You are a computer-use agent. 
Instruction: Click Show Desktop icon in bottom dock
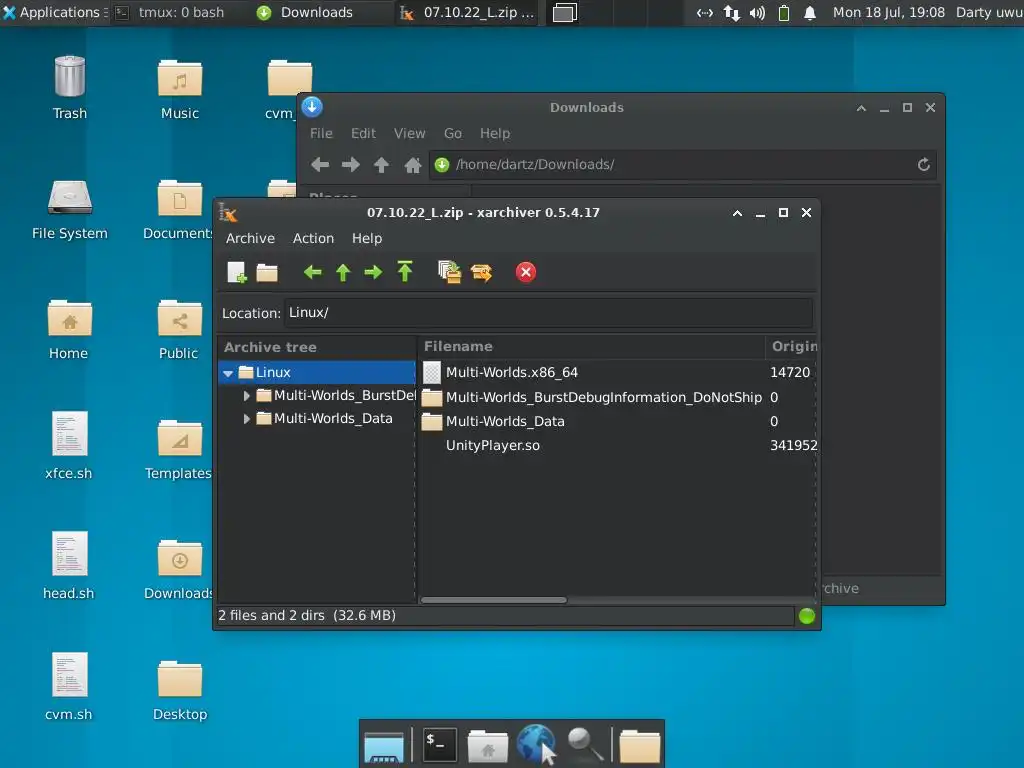(x=384, y=746)
